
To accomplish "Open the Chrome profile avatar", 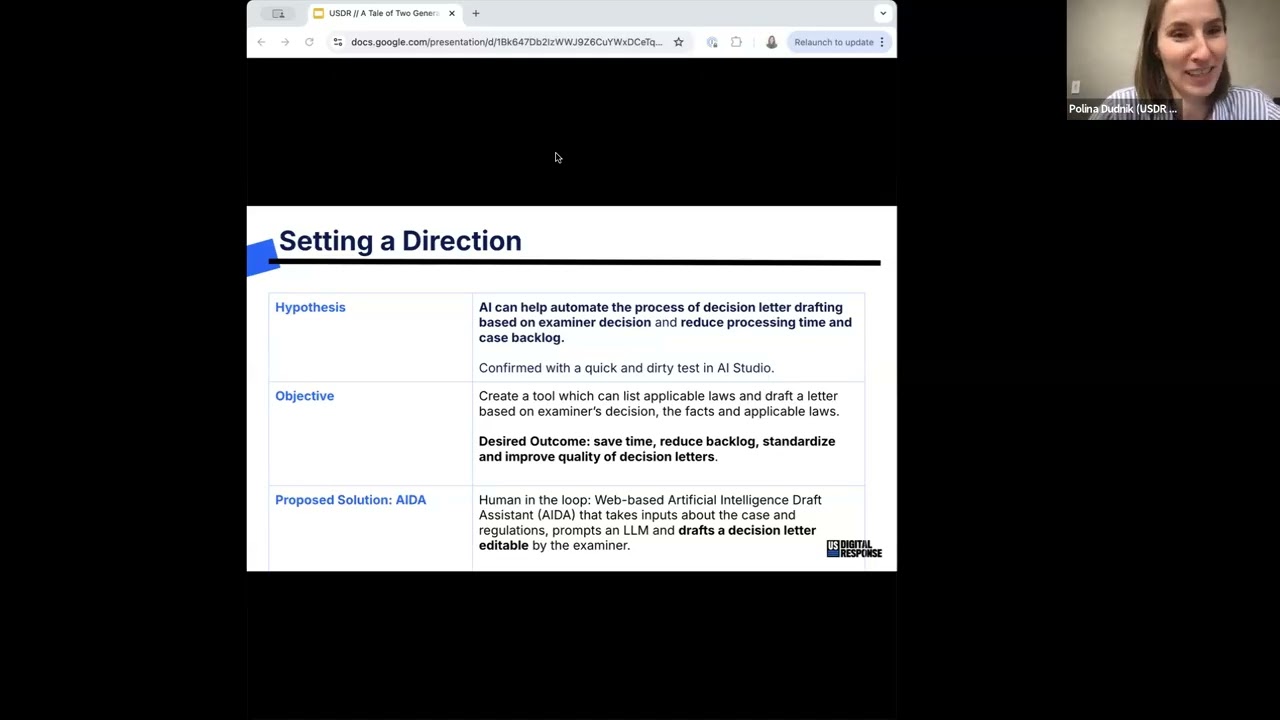I will (771, 42).
